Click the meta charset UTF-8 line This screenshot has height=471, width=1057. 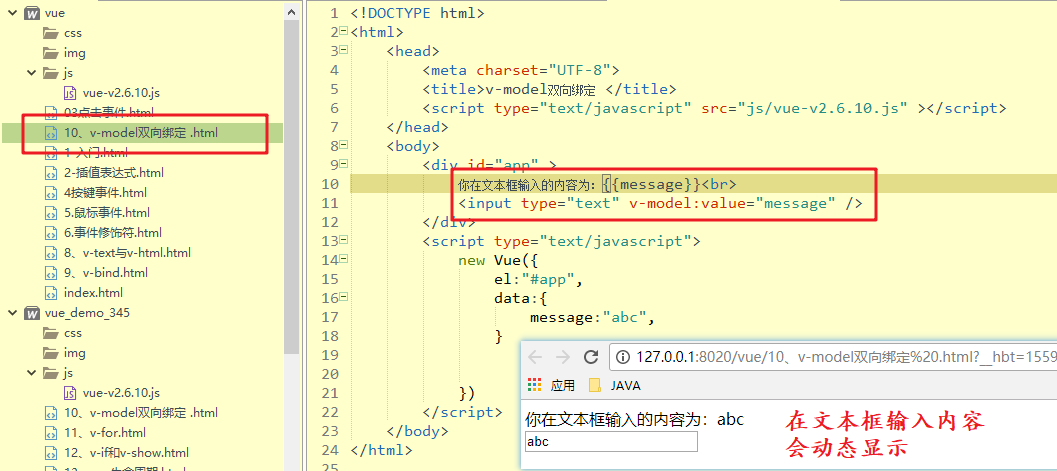521,70
